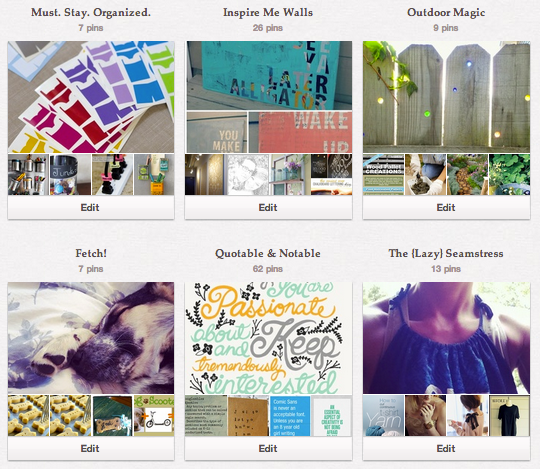Open the wooden fence marbles cover image
This screenshot has width=540, height=469.
446,97
